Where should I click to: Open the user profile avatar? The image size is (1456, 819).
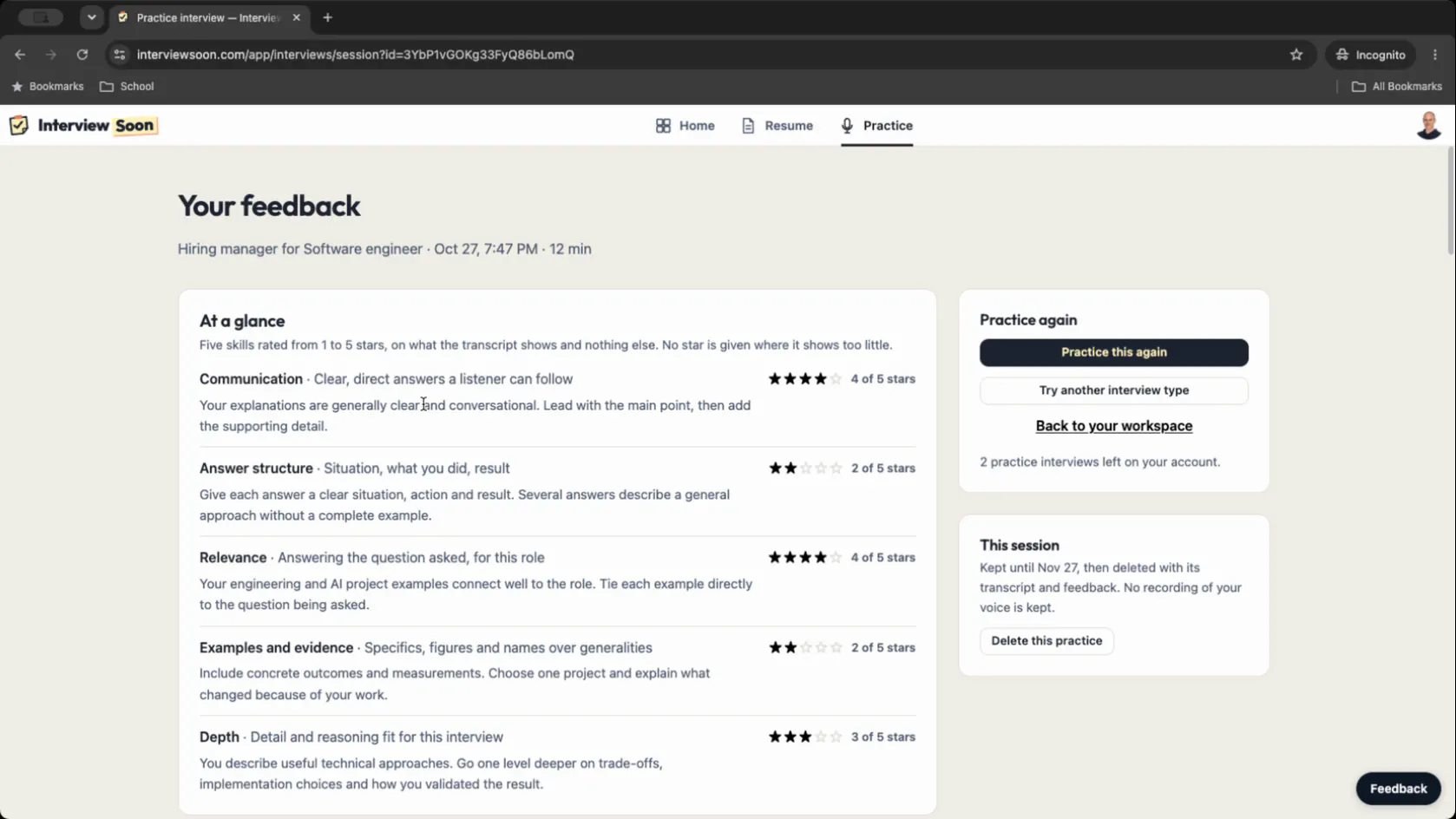pos(1428,126)
